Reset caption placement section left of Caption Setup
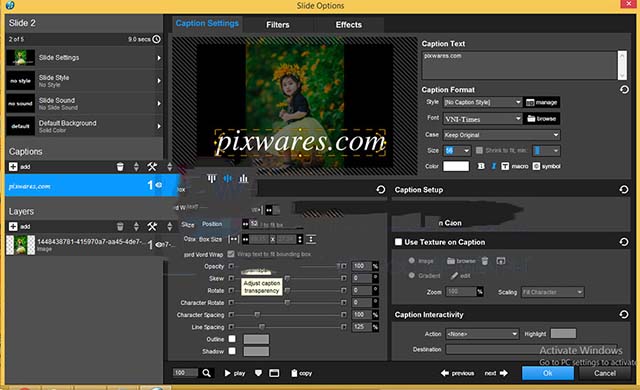The width and height of the screenshot is (640, 390). [380, 189]
